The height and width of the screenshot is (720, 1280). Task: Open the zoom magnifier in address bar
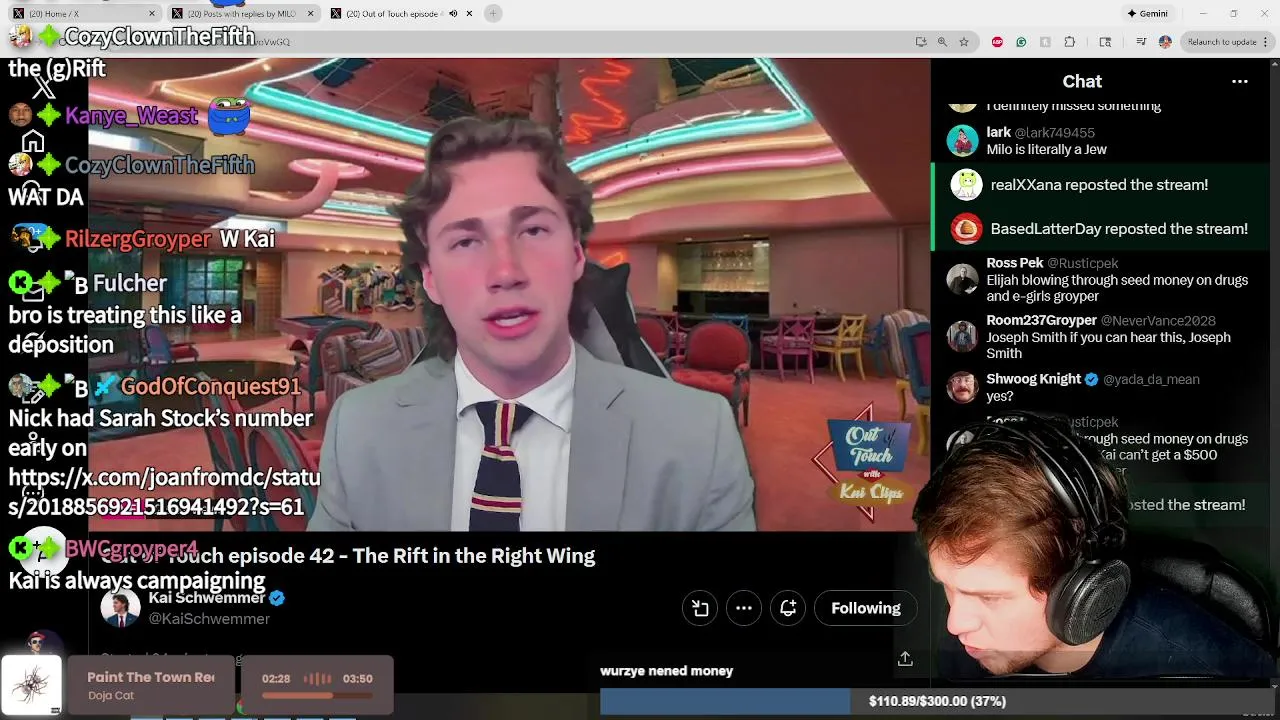[x=942, y=42]
